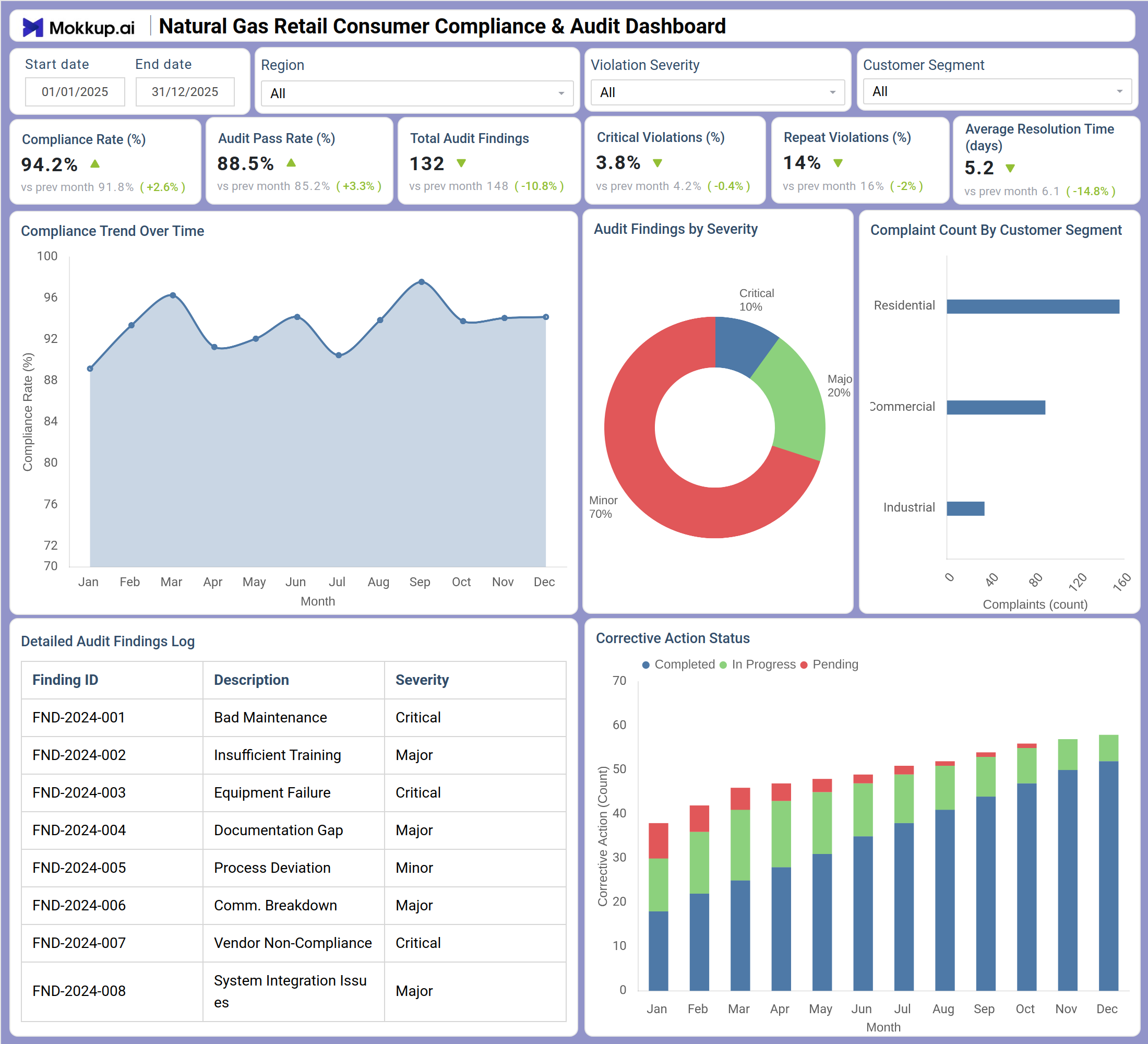
Task: Click the Finding ID column header
Action: [112, 680]
